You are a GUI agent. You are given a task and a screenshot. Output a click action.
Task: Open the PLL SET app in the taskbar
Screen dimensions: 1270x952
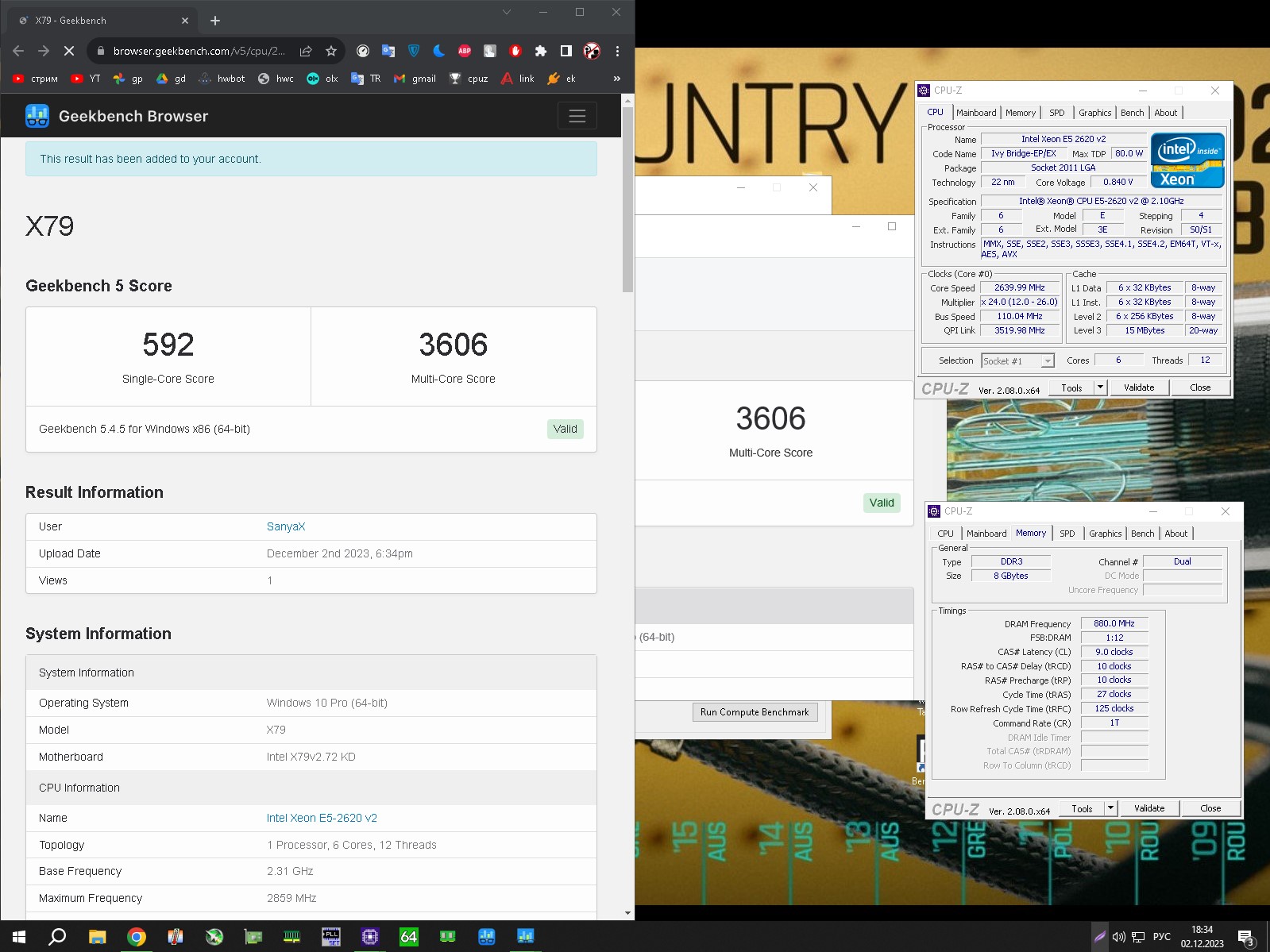(330, 937)
